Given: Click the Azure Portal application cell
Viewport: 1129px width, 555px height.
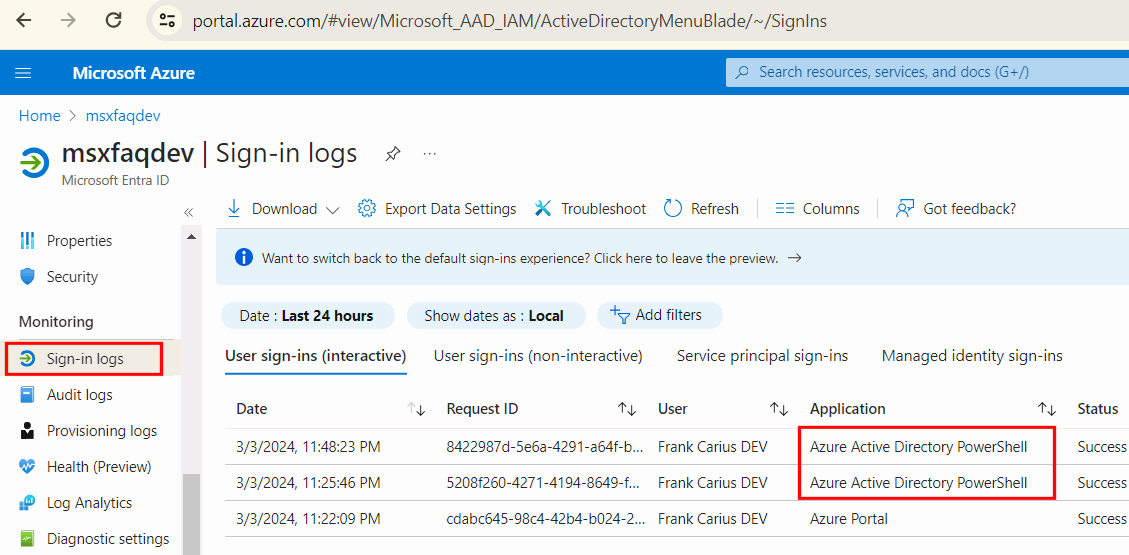Looking at the screenshot, I should [x=849, y=518].
